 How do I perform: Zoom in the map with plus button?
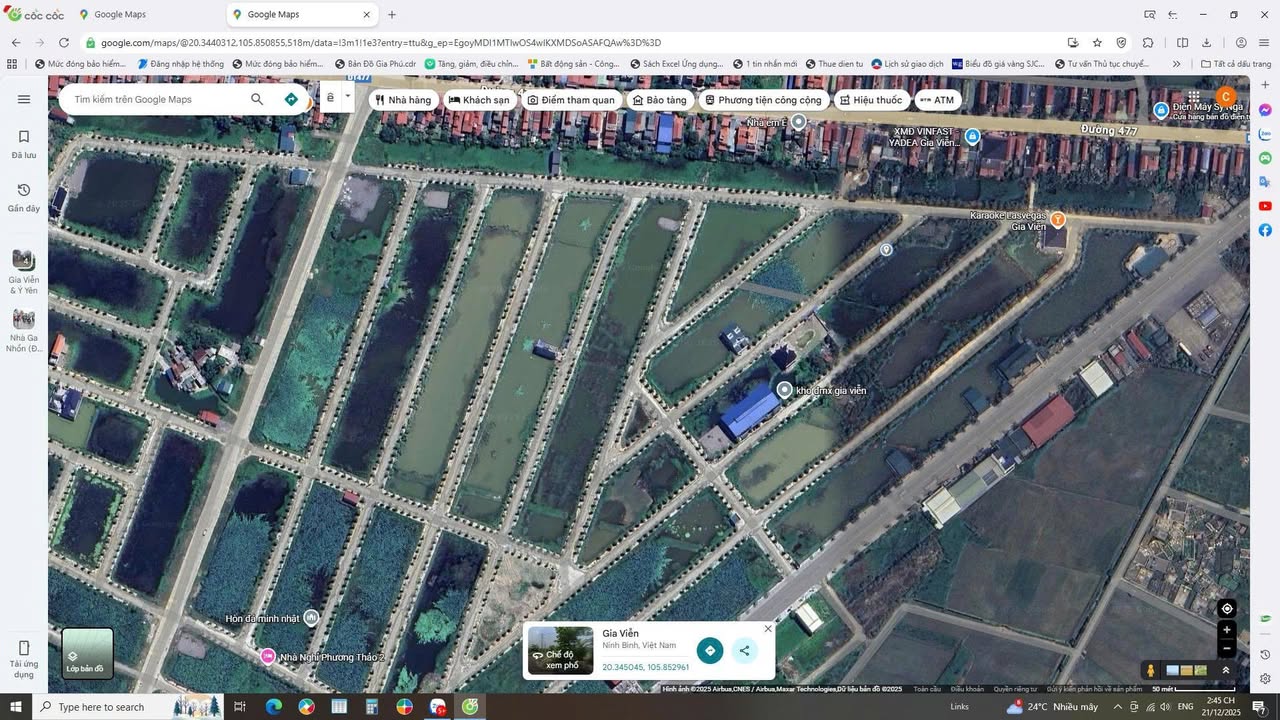(x=1227, y=630)
